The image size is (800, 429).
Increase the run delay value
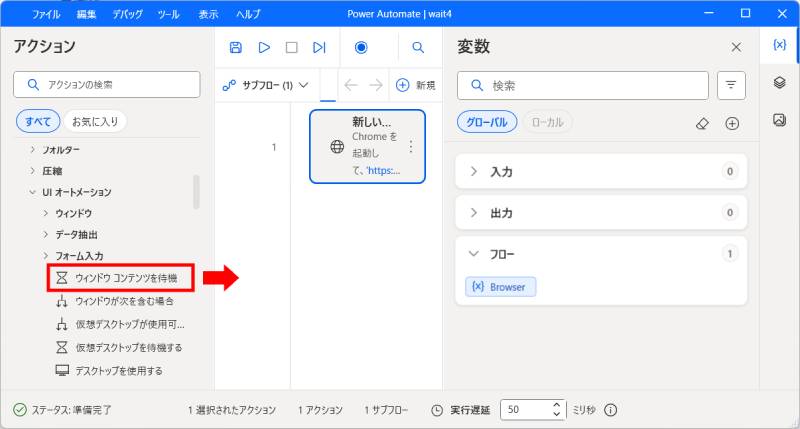(557, 405)
